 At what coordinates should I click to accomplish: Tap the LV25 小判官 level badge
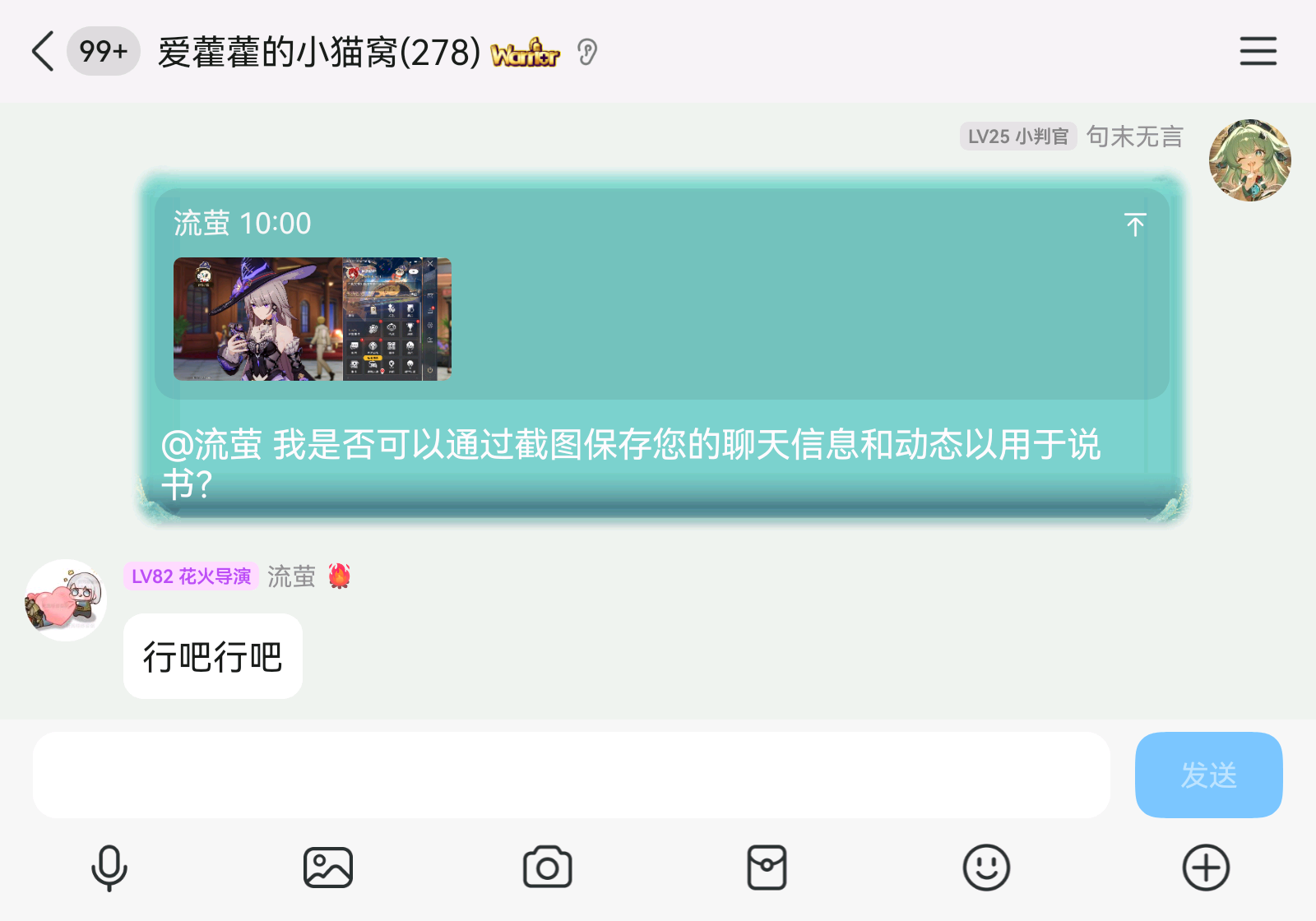(1018, 137)
